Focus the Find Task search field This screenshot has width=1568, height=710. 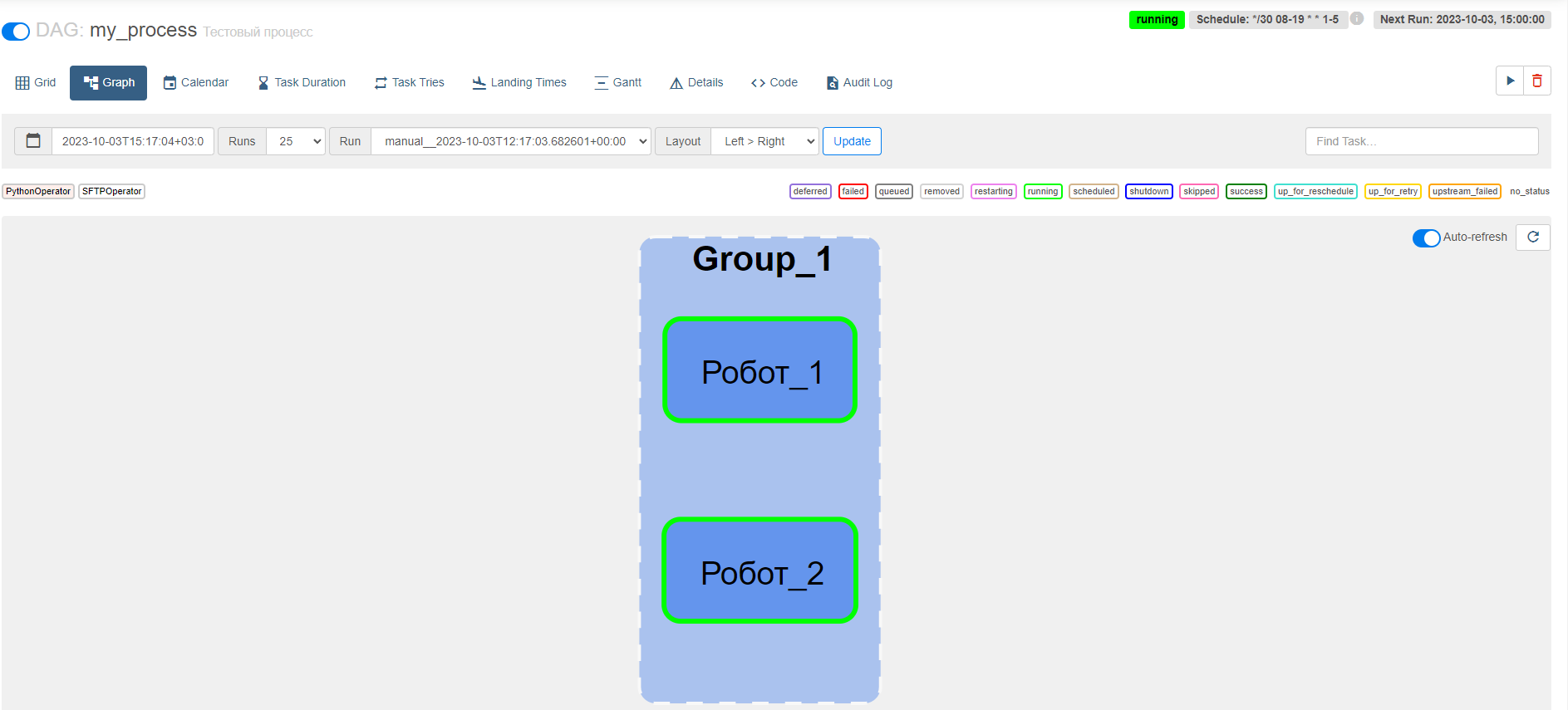1422,141
